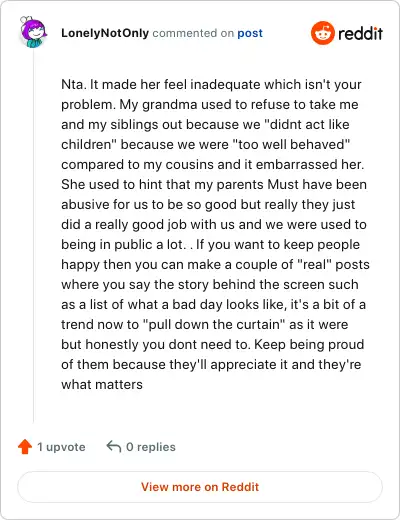Open the blue "post" link
Viewport: 400px width, 520px height.
250,33
